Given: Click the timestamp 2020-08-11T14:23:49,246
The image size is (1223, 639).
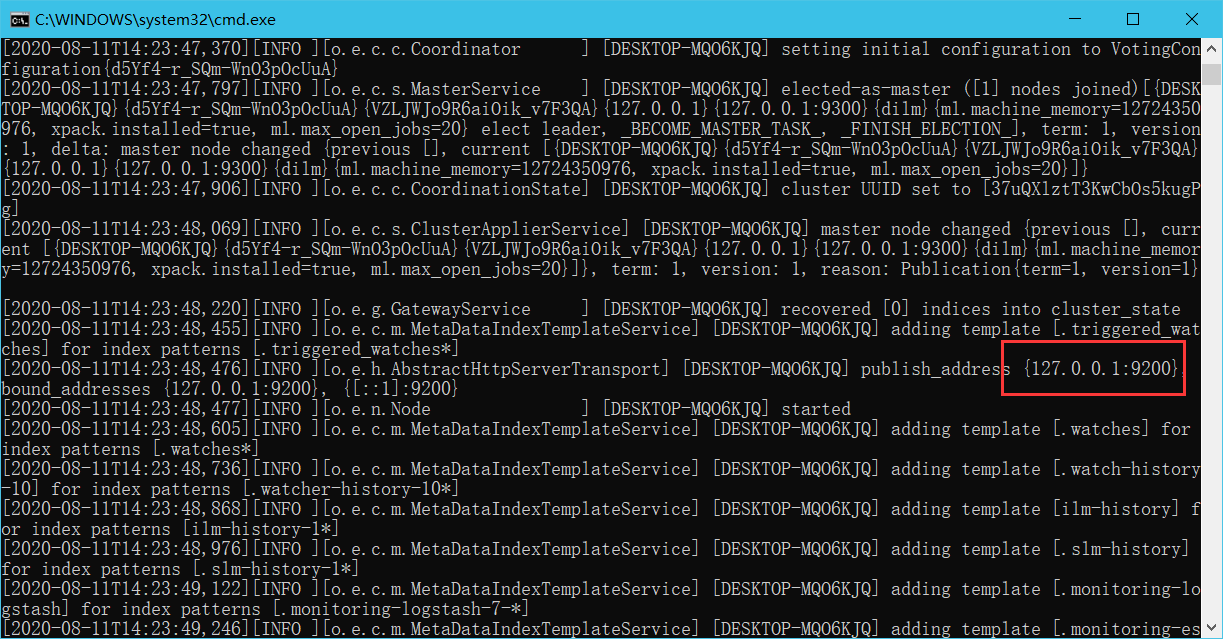Looking at the screenshot, I should point(126,629).
